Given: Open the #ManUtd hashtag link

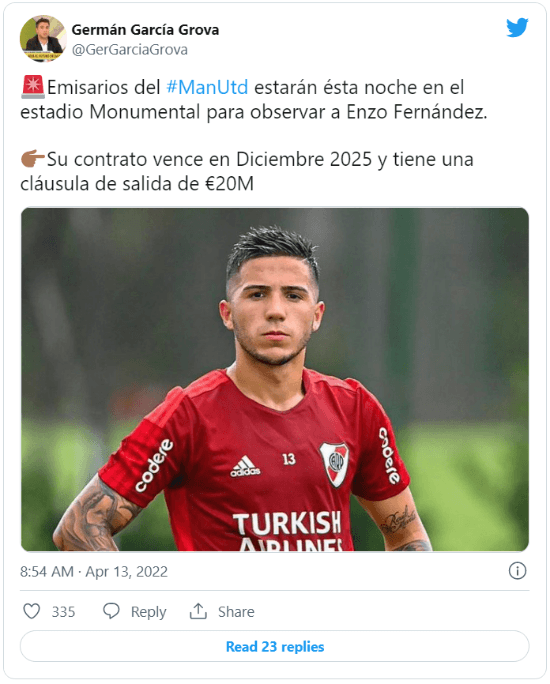Looking at the screenshot, I should point(207,87).
